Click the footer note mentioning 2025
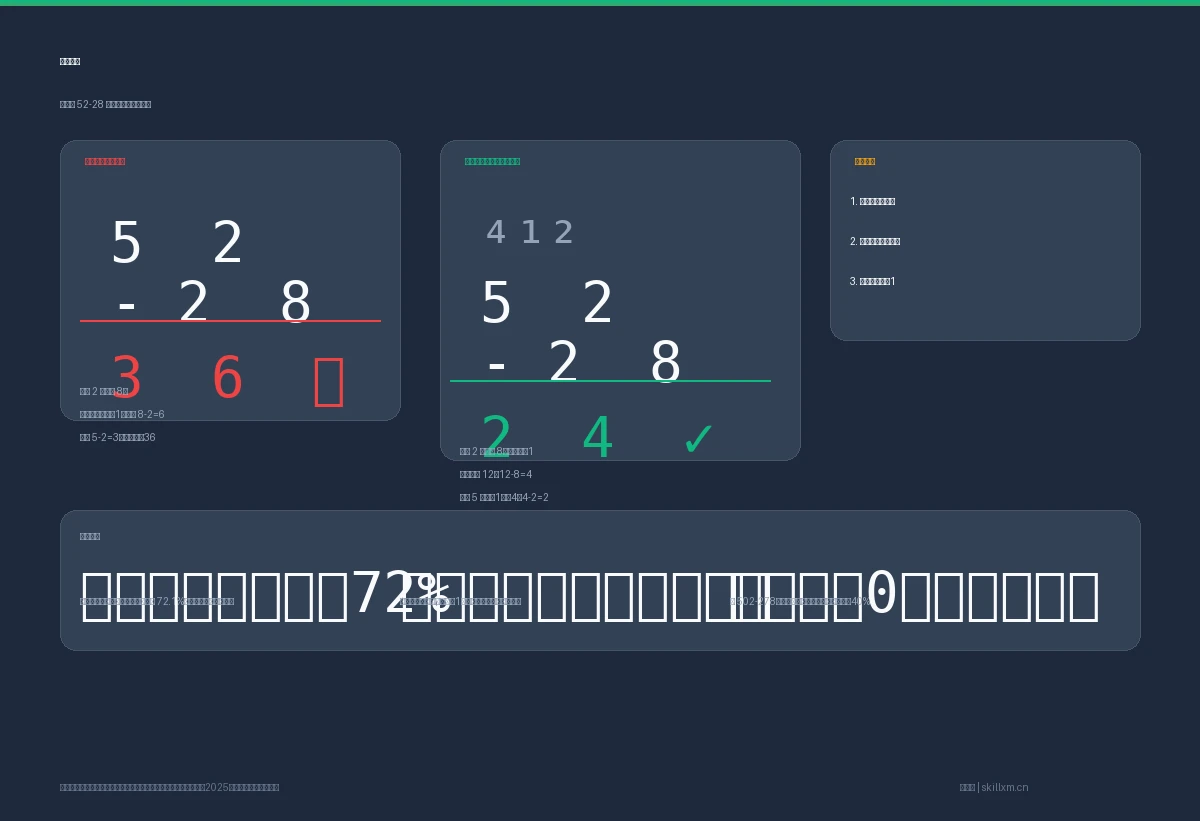 click(x=169, y=787)
